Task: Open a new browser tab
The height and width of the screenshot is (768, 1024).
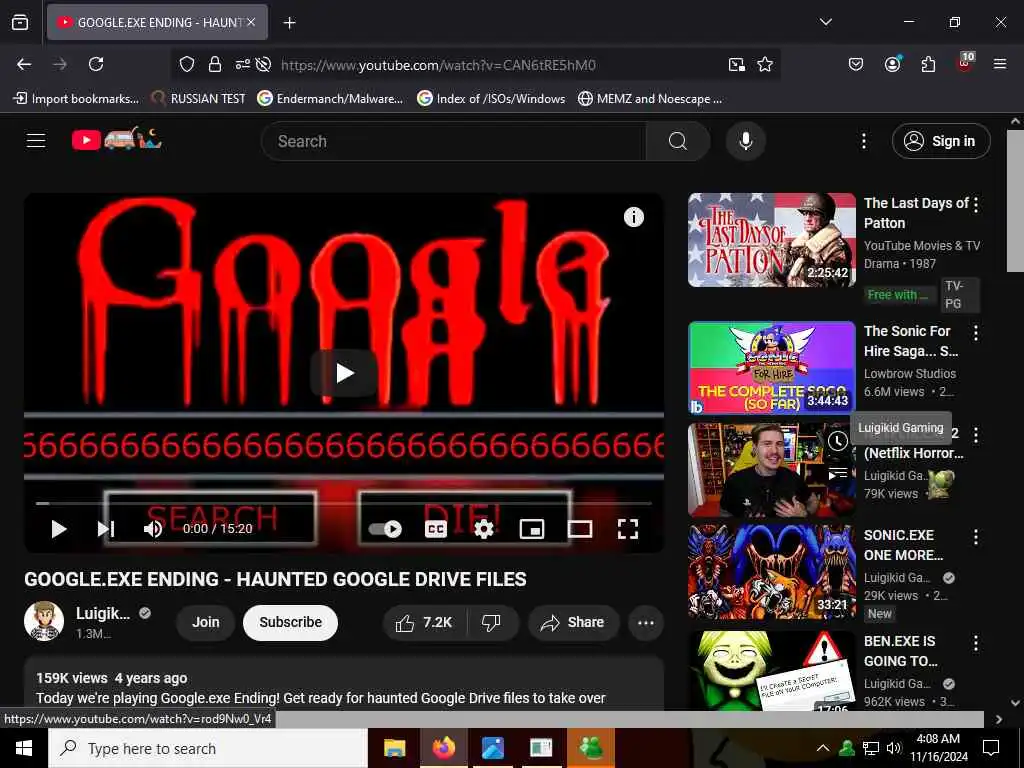Action: [289, 23]
